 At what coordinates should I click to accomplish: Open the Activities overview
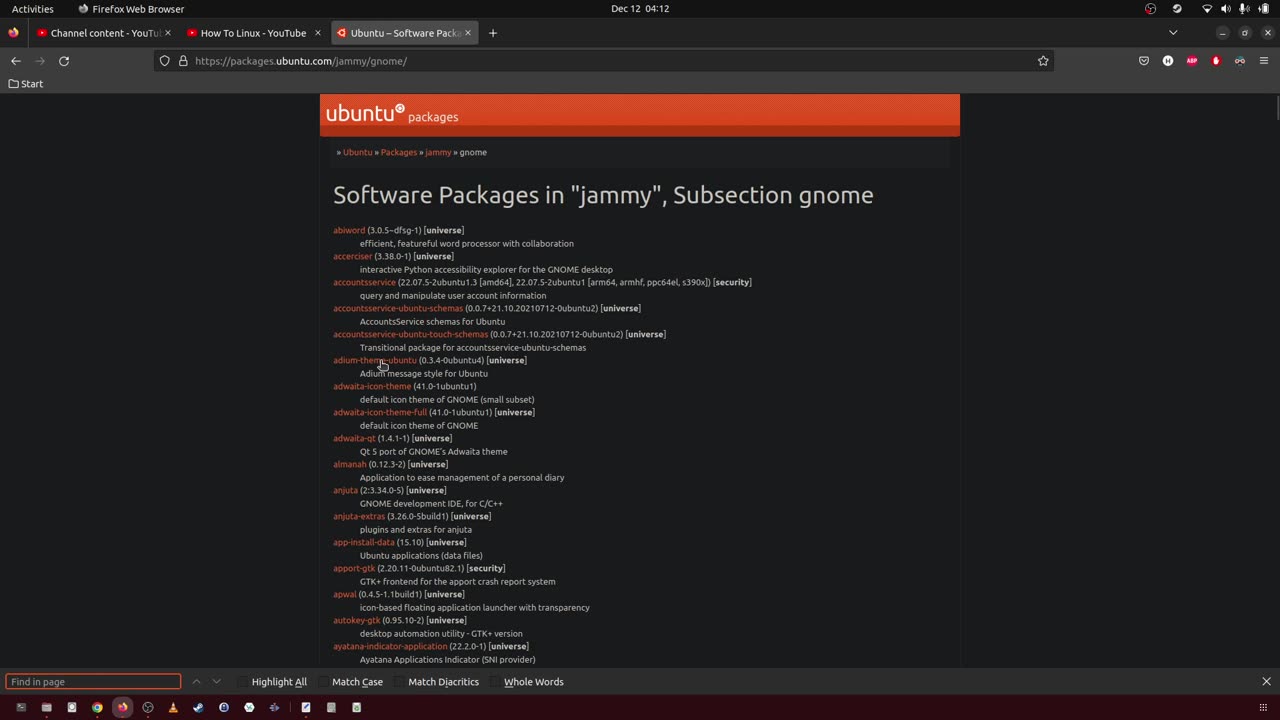point(33,9)
